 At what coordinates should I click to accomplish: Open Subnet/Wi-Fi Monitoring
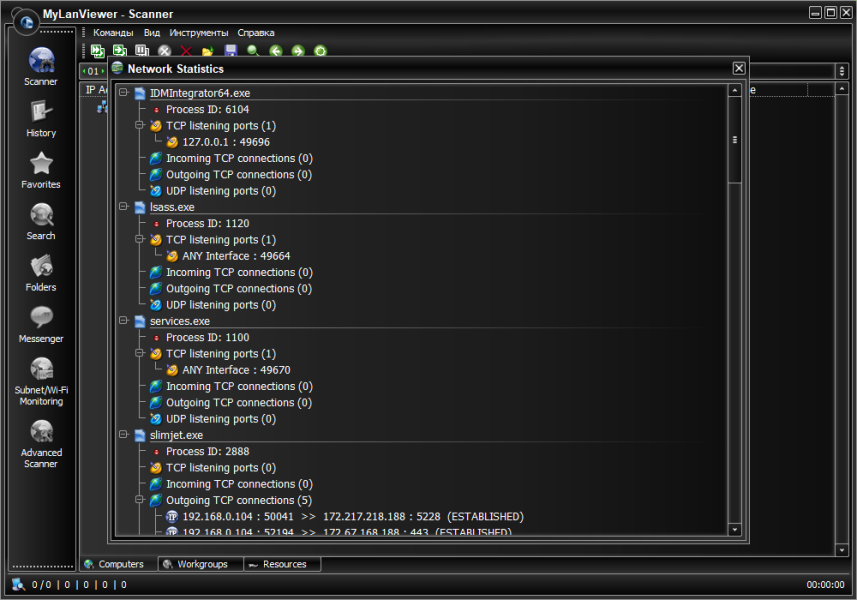click(x=41, y=381)
